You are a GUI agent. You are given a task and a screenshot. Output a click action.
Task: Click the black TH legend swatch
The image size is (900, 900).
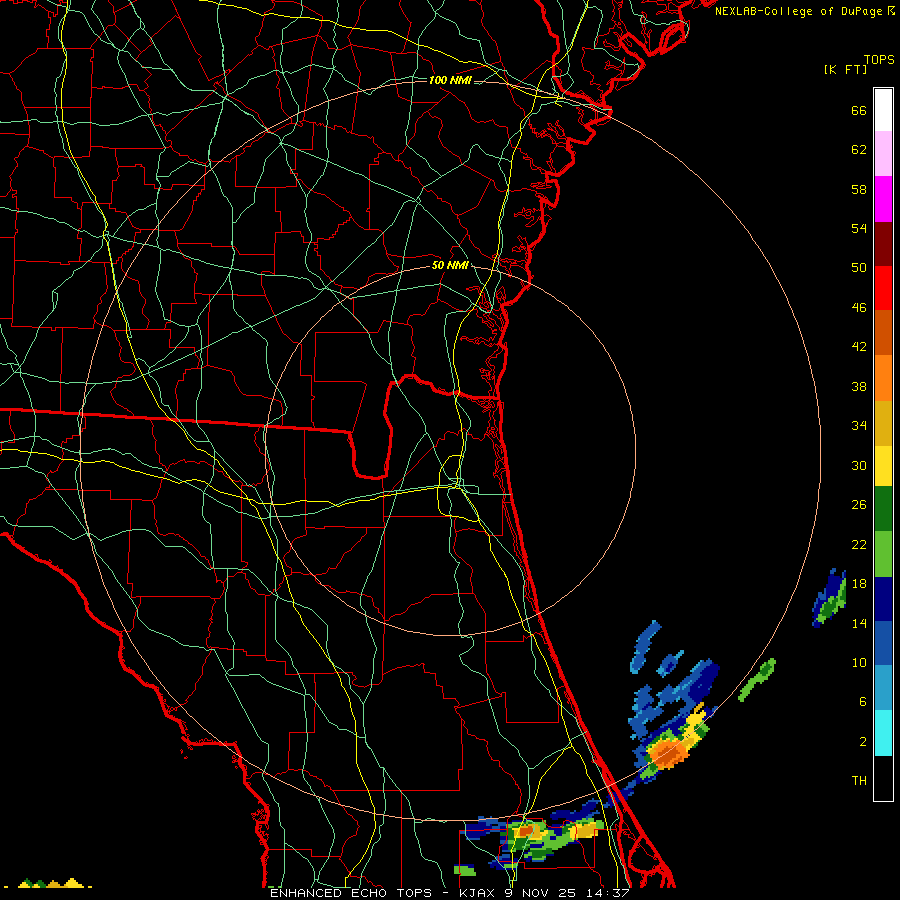883,778
